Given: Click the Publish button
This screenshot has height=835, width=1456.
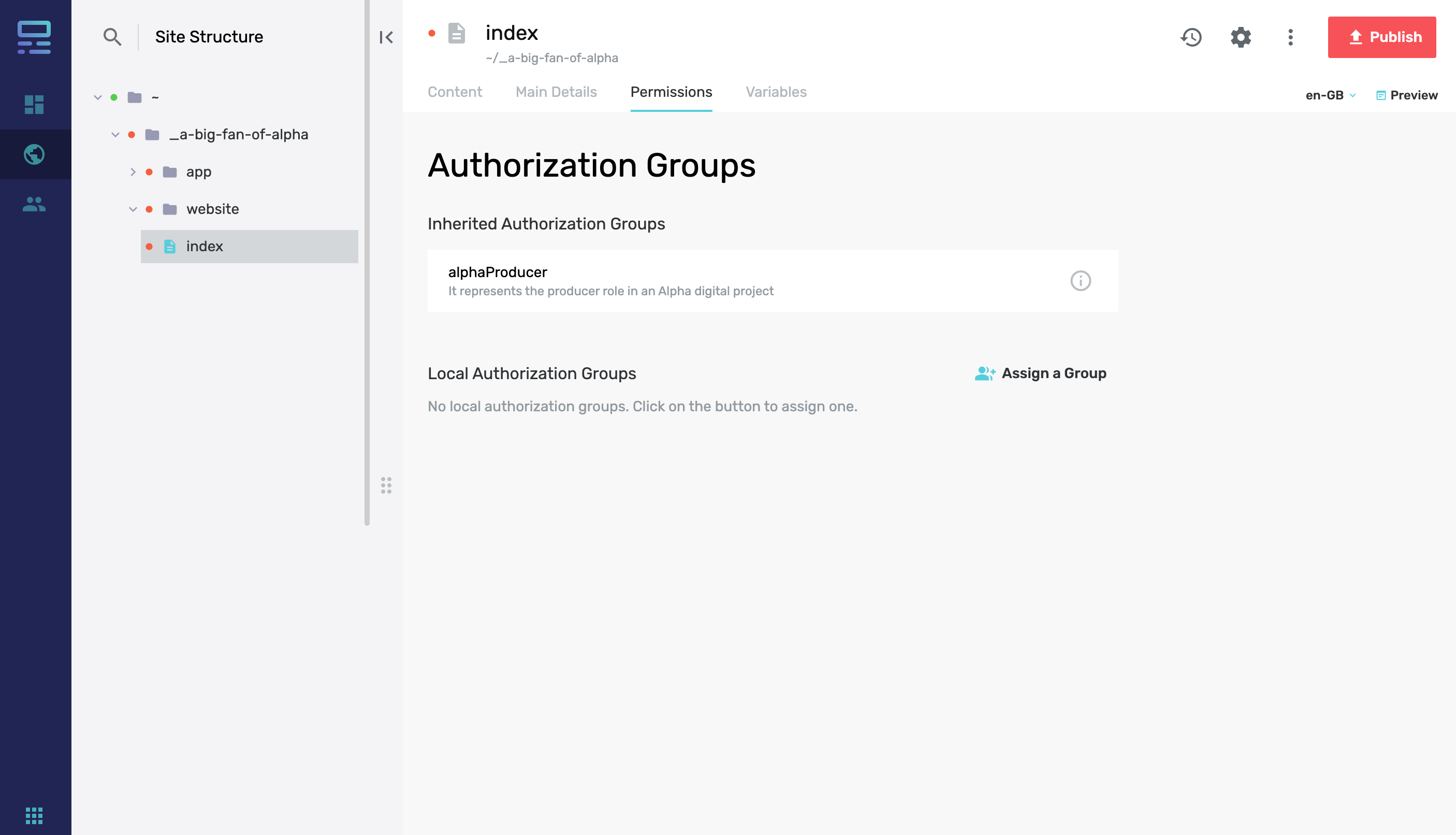Looking at the screenshot, I should coord(1382,37).
